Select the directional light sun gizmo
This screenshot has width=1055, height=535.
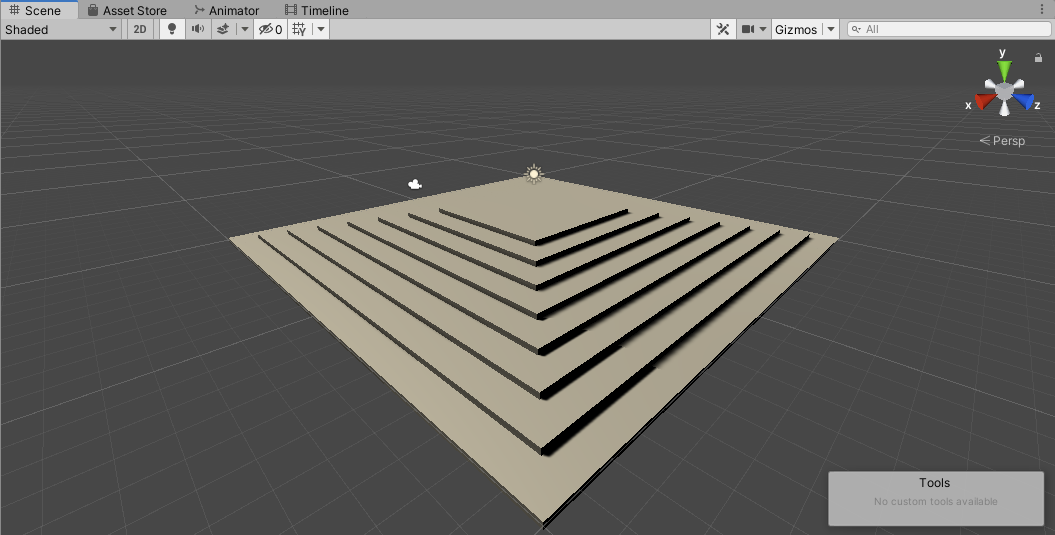pyautogui.click(x=534, y=174)
